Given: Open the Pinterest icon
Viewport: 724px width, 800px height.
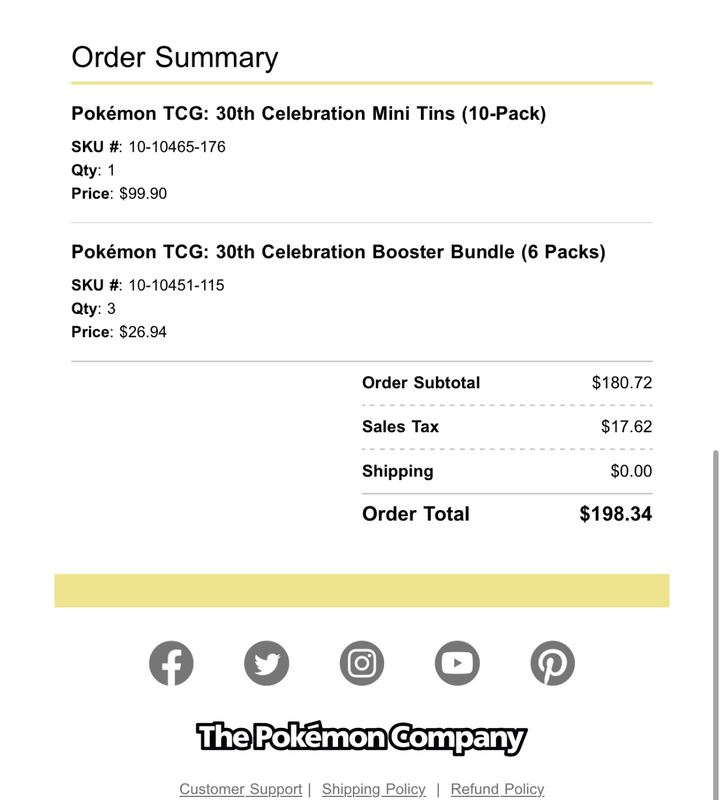Looking at the screenshot, I should tap(553, 663).
